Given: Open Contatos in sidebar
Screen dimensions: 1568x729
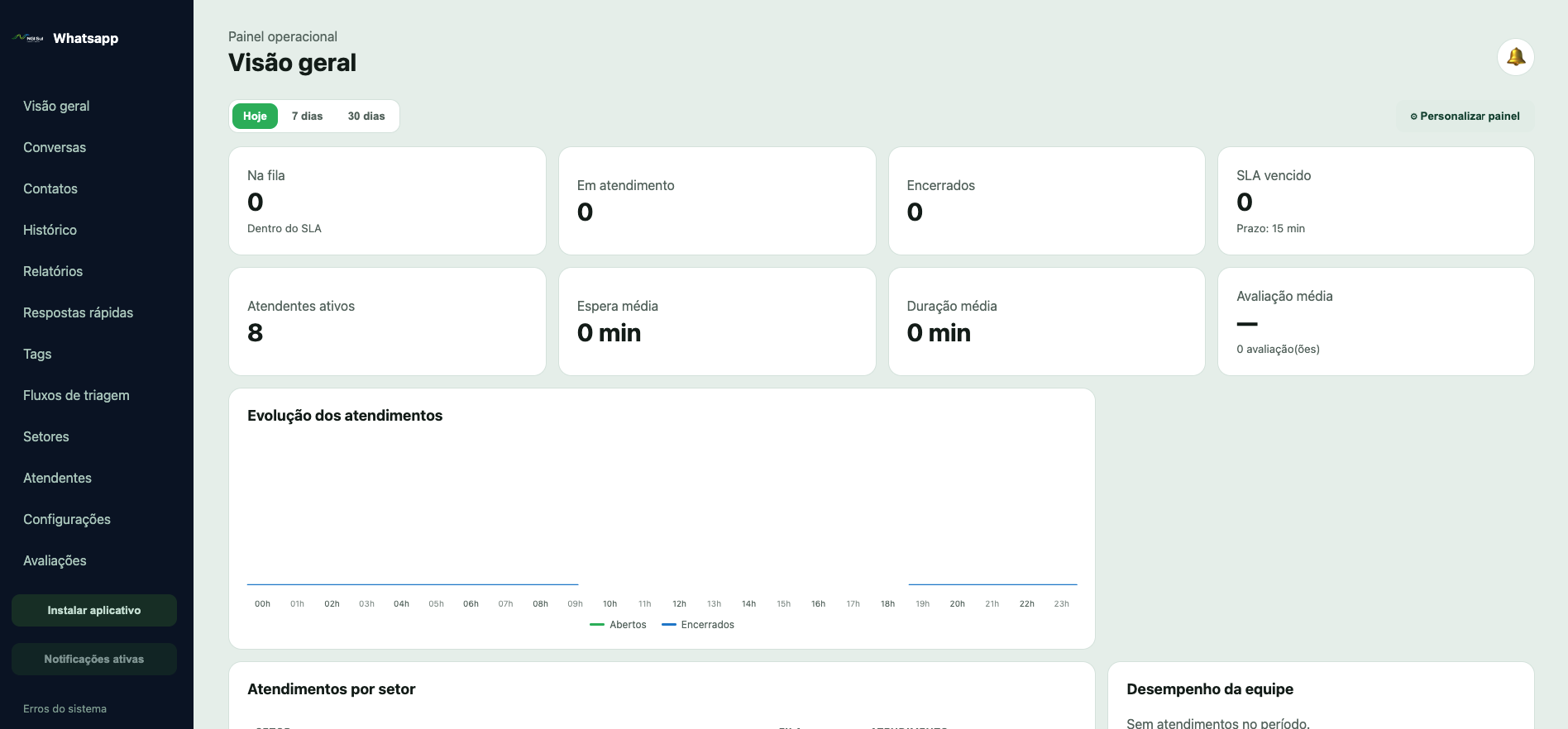Looking at the screenshot, I should pos(50,188).
